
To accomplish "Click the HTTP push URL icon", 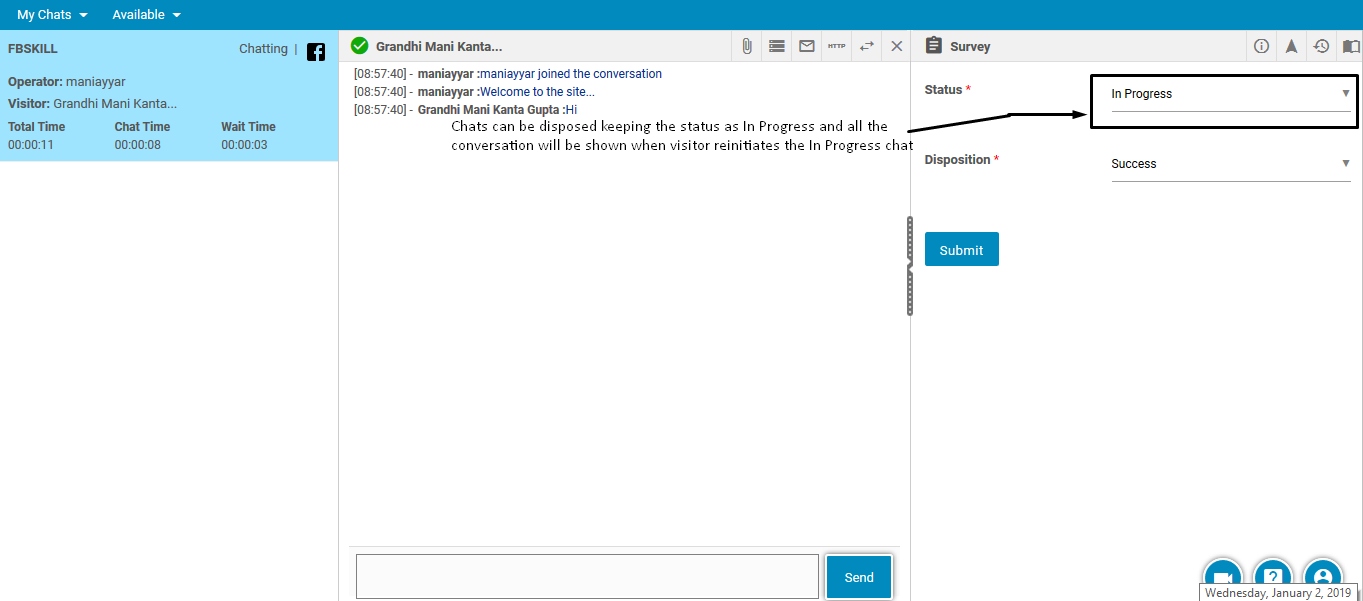I will tap(836, 46).
